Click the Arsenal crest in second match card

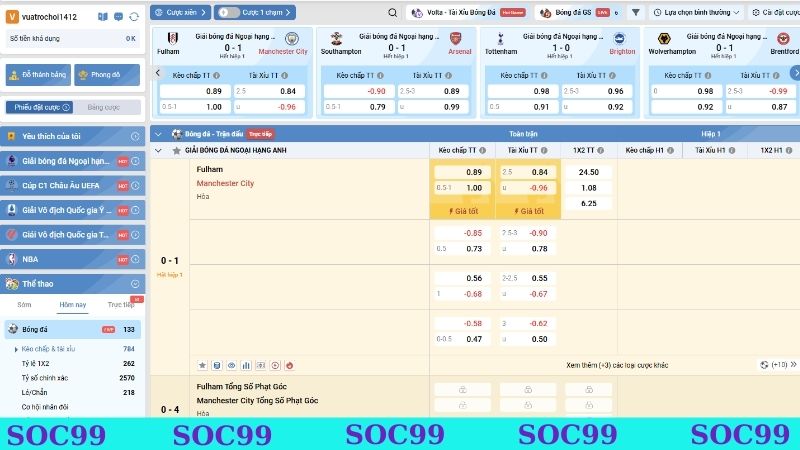[x=456, y=39]
